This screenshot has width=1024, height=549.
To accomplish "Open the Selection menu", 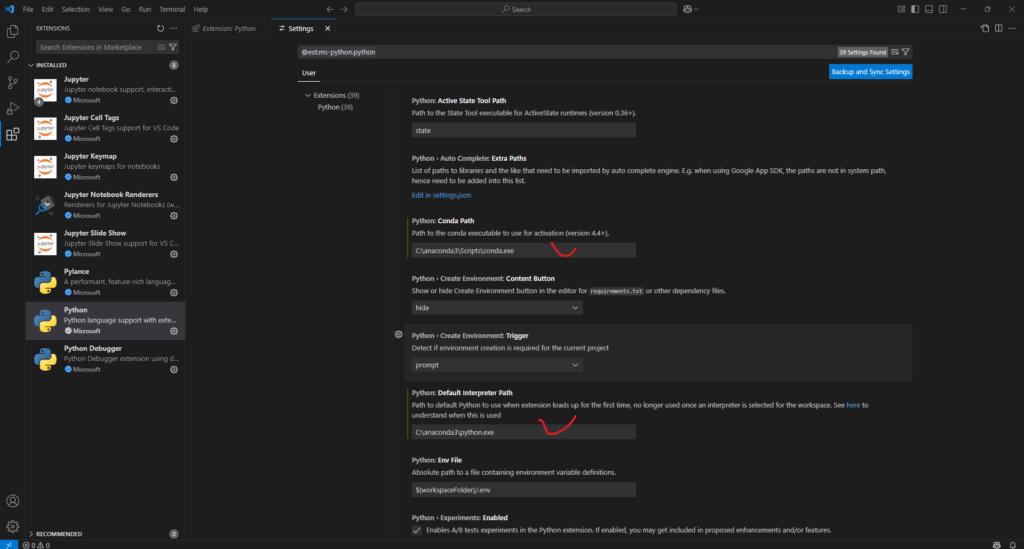I will point(76,9).
